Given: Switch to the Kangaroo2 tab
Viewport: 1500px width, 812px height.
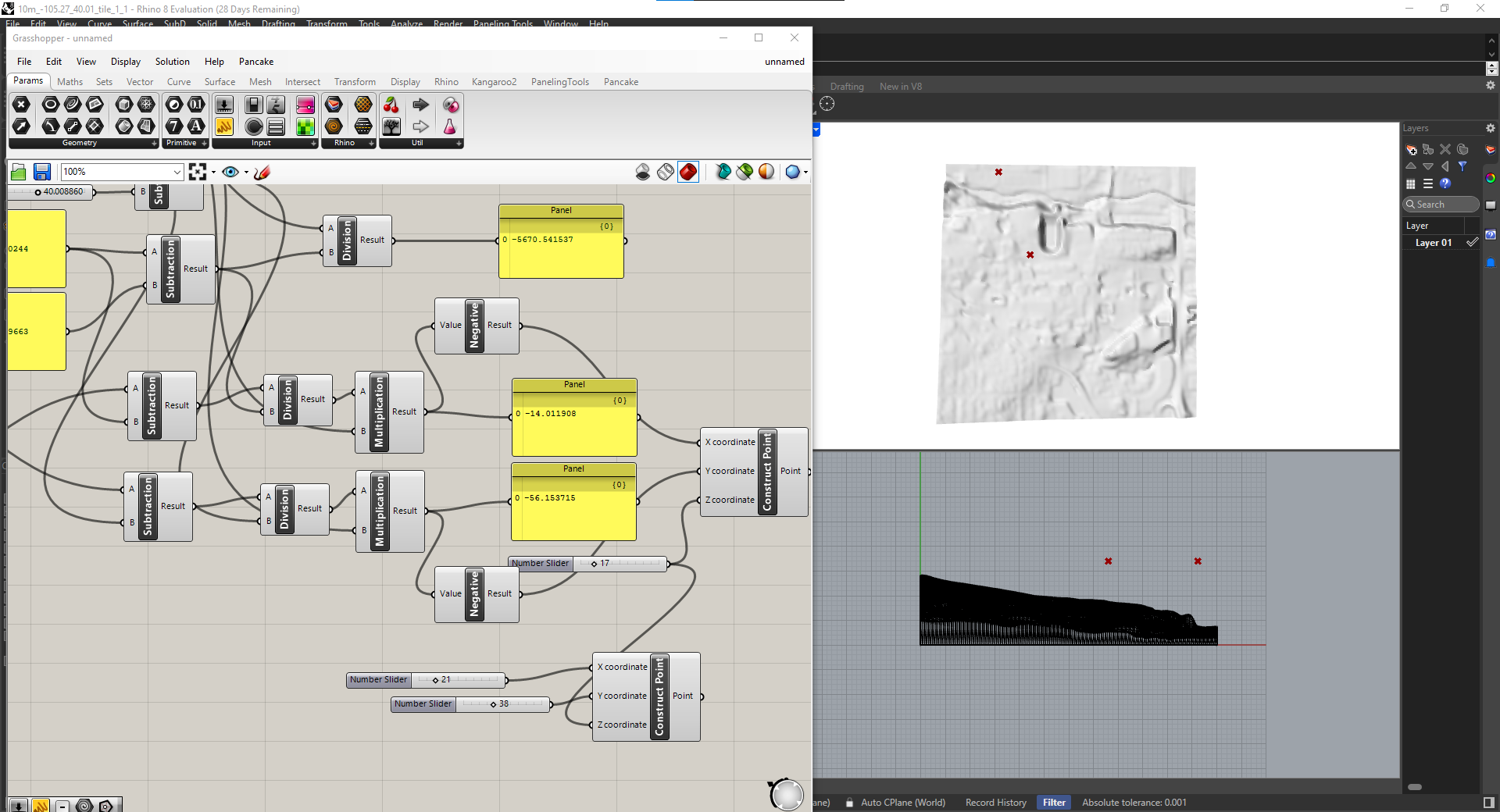Looking at the screenshot, I should pyautogui.click(x=494, y=82).
